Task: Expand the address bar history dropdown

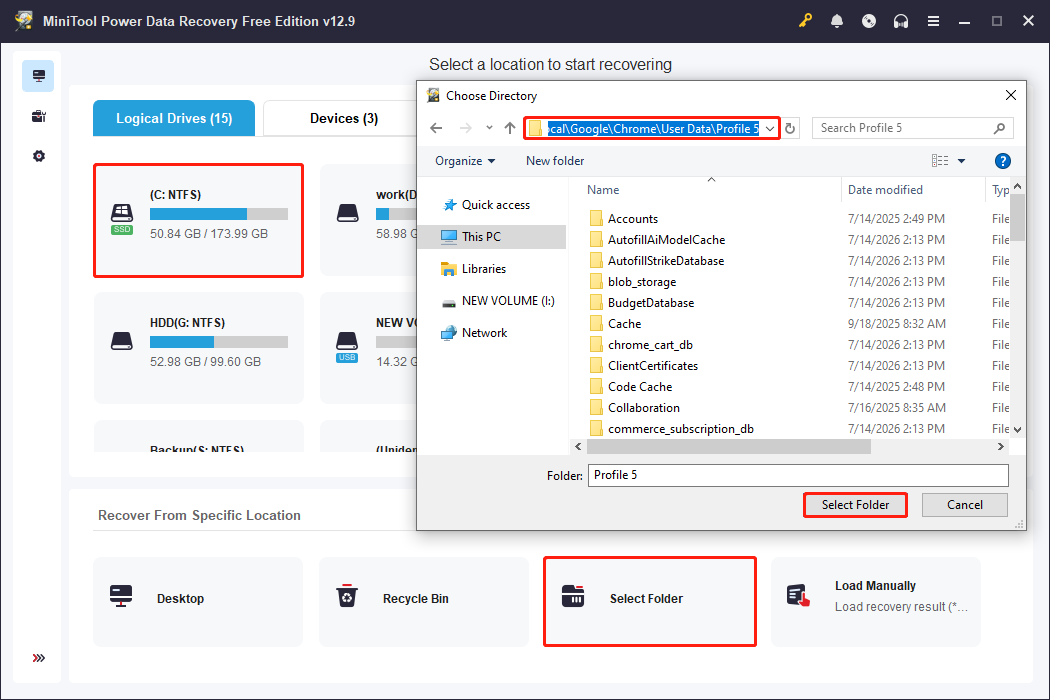Action: point(770,128)
